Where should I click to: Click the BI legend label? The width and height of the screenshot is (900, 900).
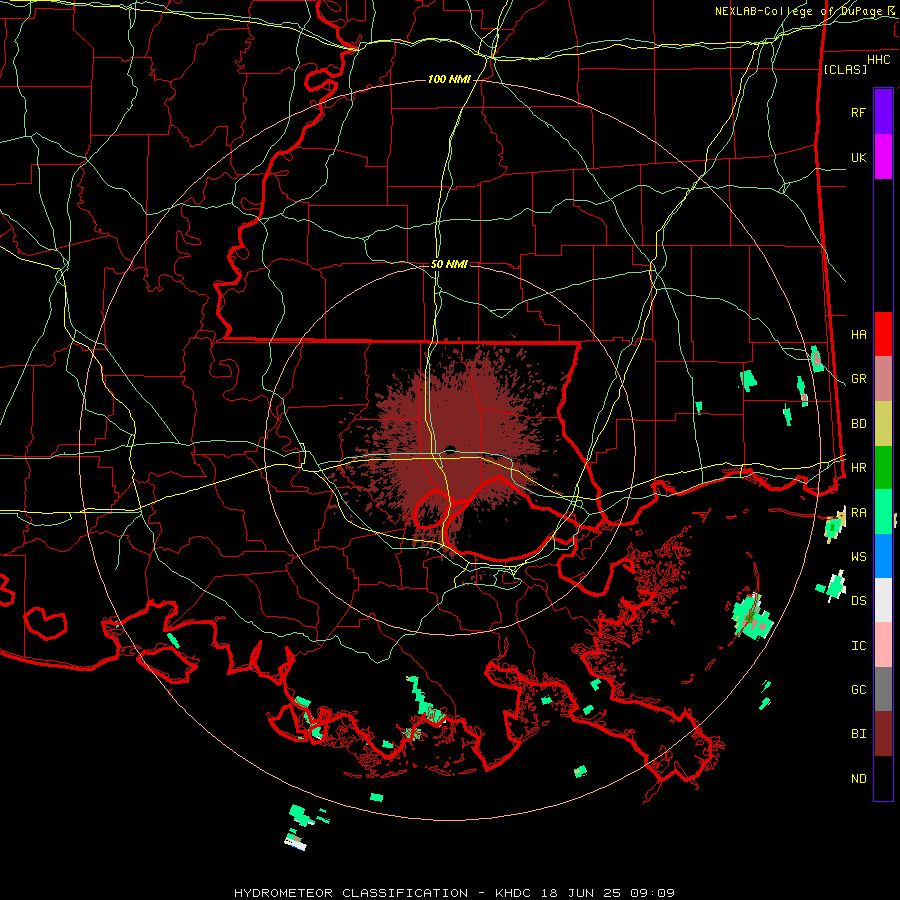tap(859, 734)
